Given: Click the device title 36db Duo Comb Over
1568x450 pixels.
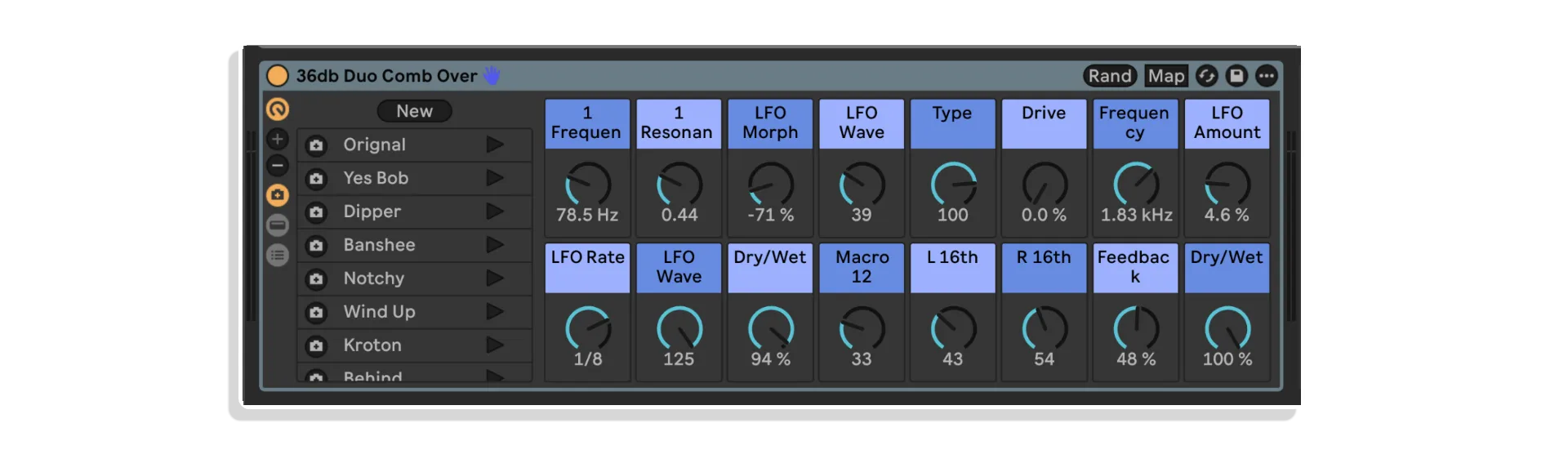Looking at the screenshot, I should (386, 76).
